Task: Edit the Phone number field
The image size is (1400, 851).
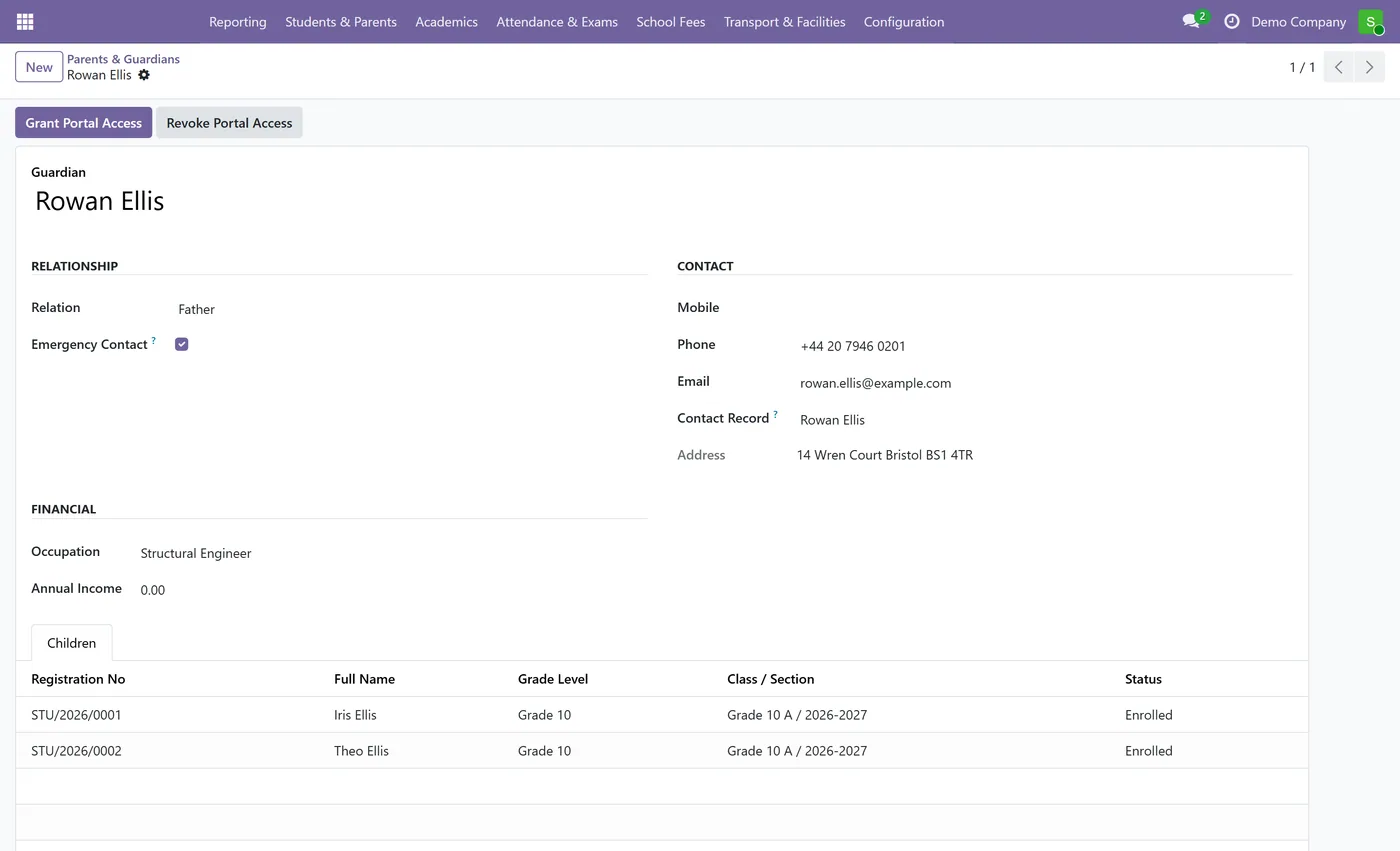Action: [x=1044, y=346]
